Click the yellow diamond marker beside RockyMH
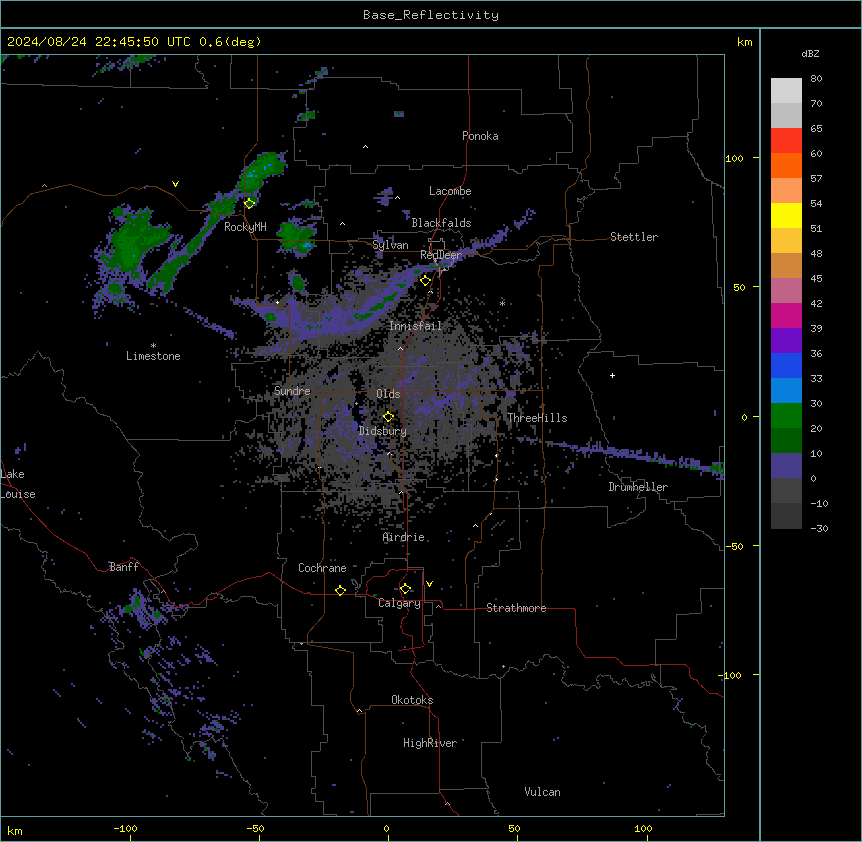Screen dimensions: 862x842 249,203
